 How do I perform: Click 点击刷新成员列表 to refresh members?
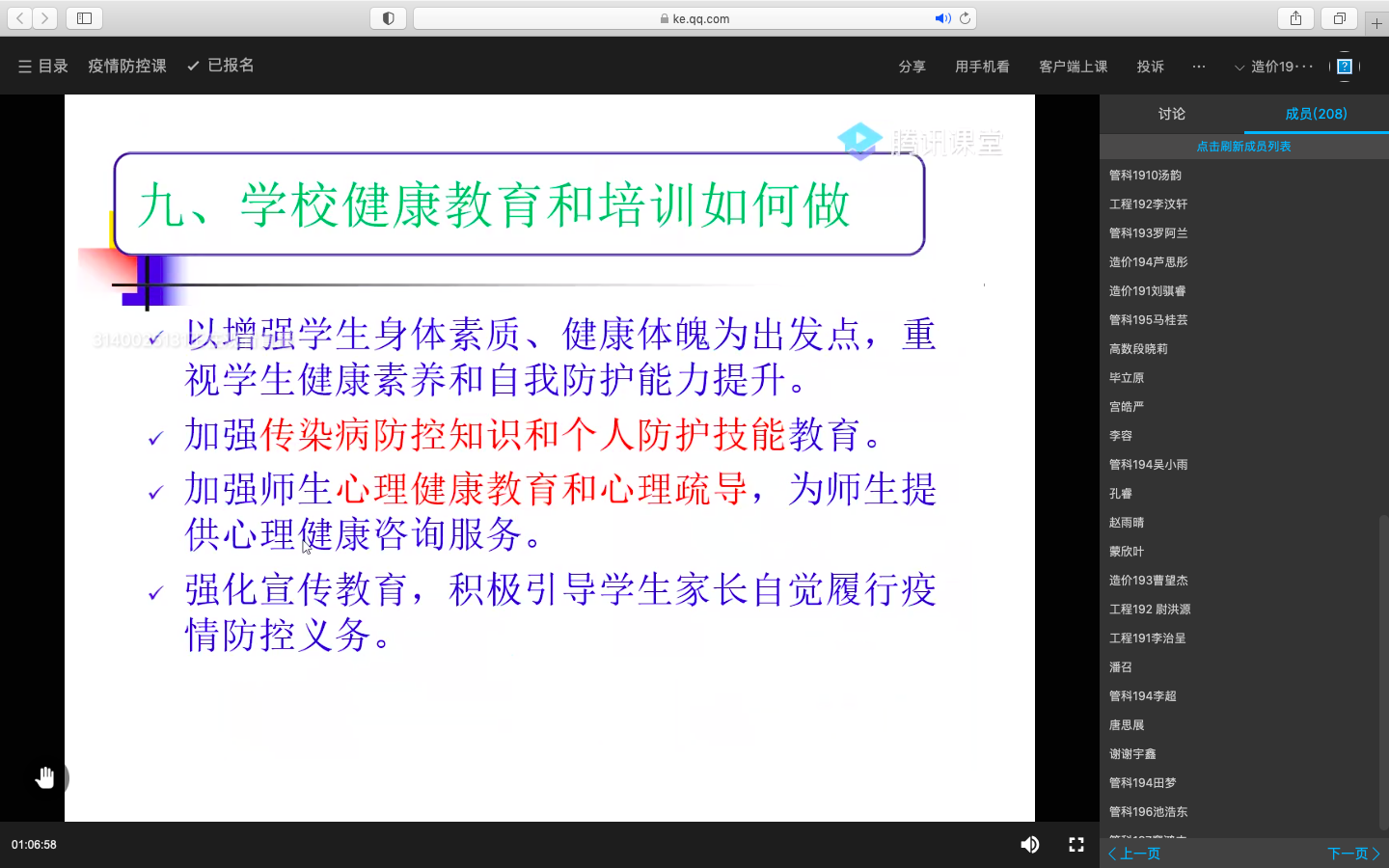(x=1243, y=147)
